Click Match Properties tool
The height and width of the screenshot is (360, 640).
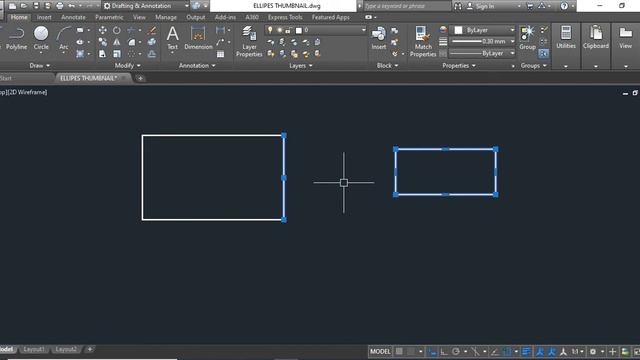[423, 41]
